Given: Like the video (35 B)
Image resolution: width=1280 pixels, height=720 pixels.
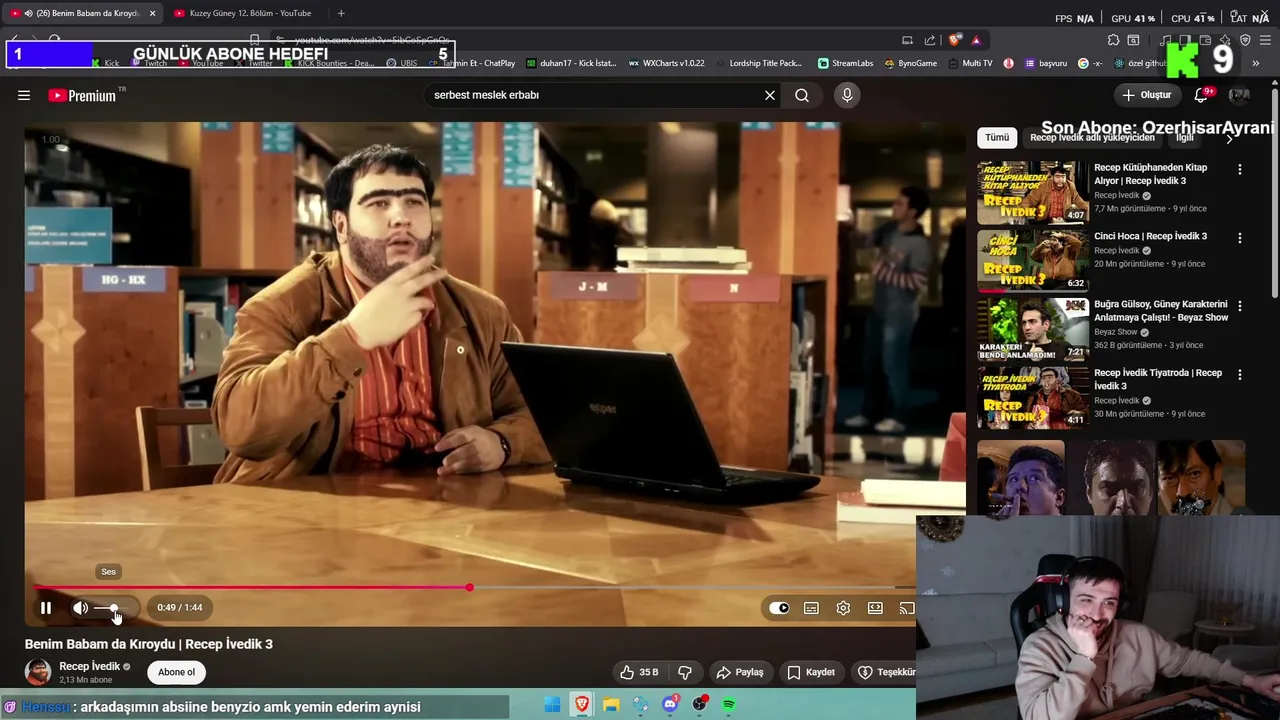Looking at the screenshot, I should click(638, 672).
